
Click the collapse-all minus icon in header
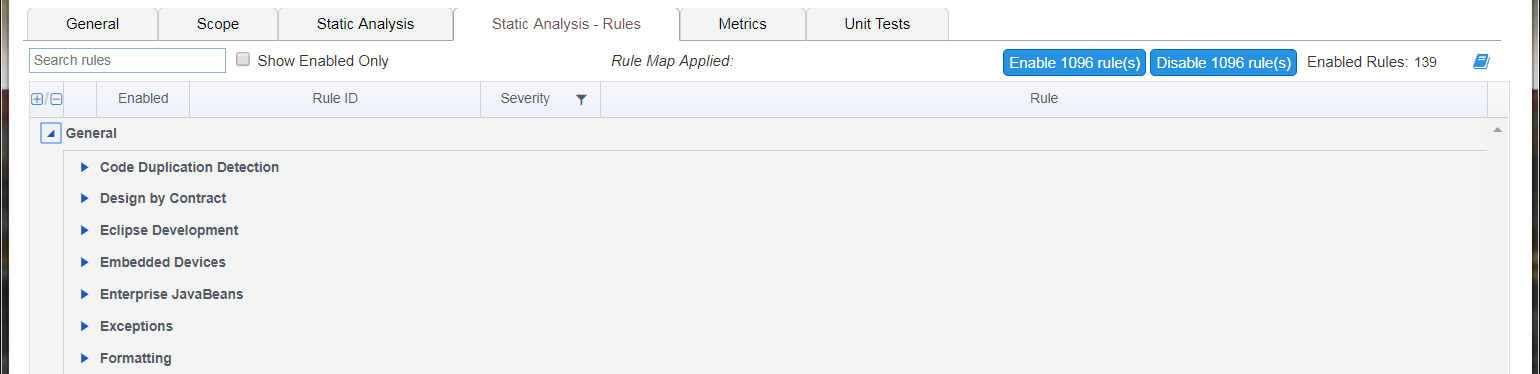[x=56, y=99]
